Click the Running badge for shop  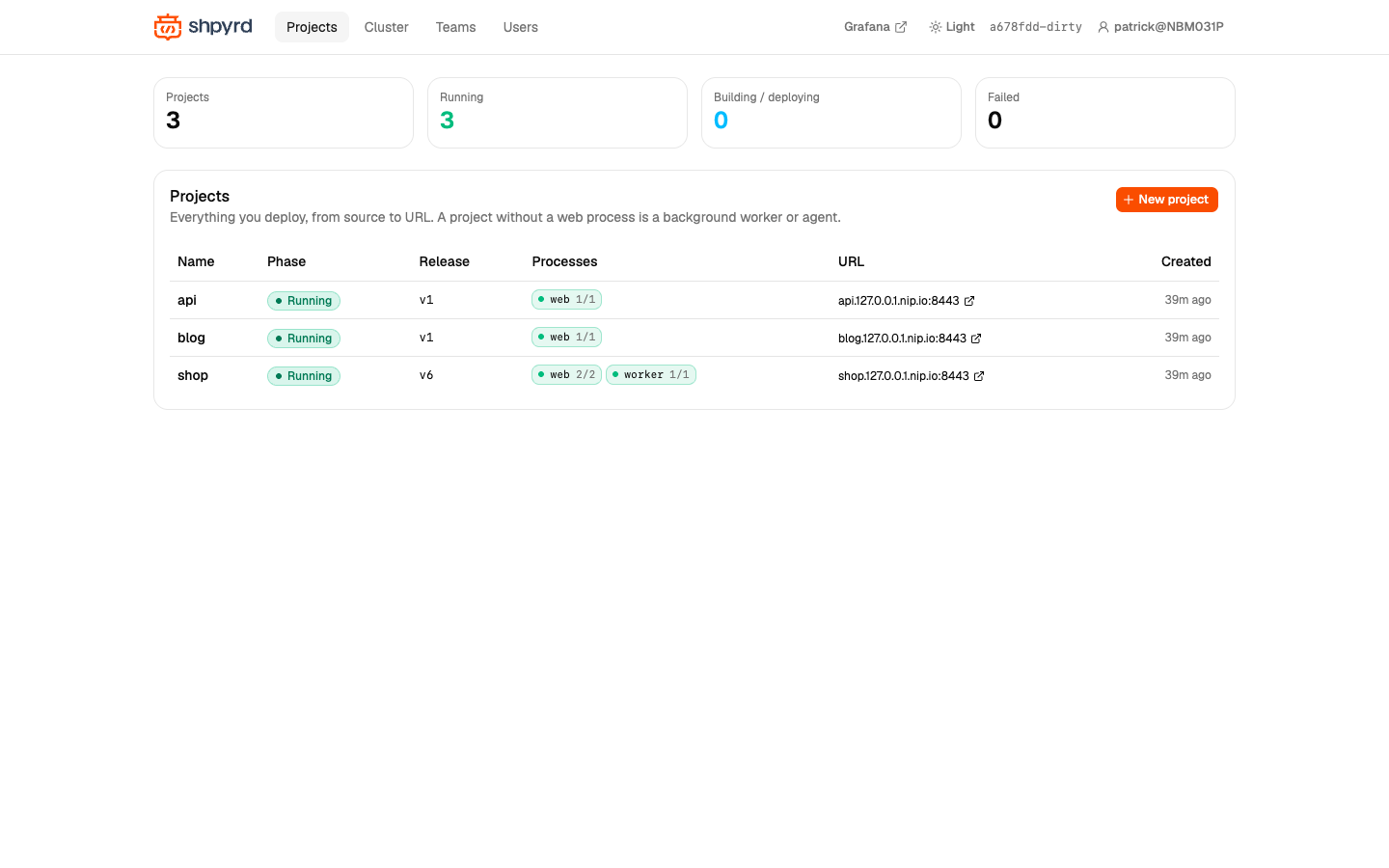(x=304, y=376)
